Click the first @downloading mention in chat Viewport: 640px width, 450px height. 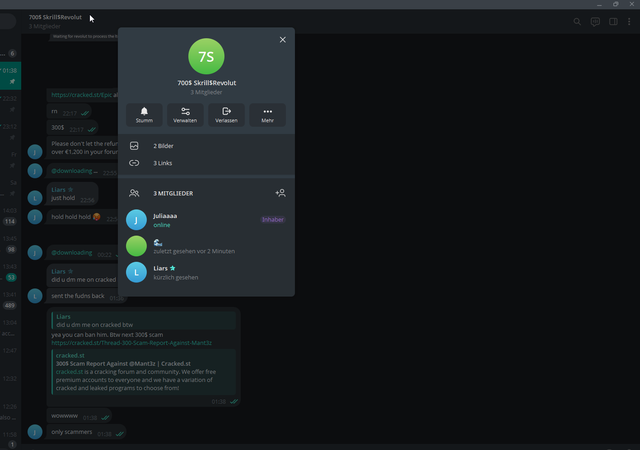72,171
